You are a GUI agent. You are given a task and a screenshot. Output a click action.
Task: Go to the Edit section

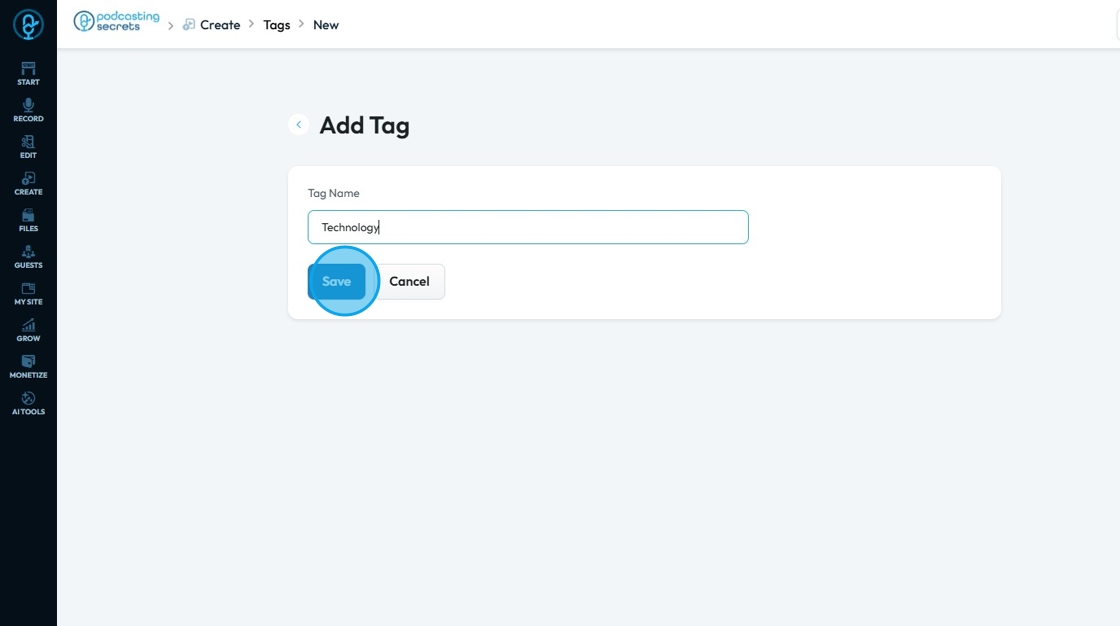28,147
